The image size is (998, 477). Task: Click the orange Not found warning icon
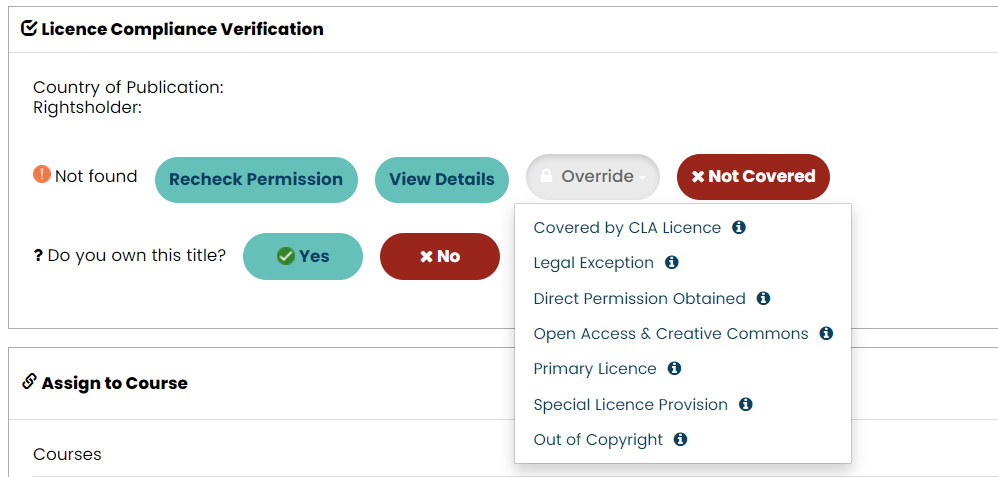coord(42,174)
